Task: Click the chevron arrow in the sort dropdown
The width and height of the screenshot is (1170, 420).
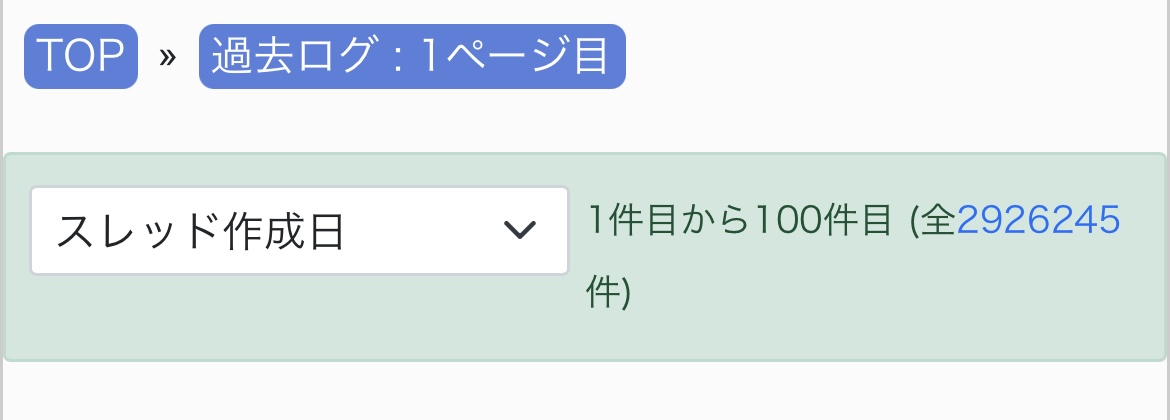Action: [518, 230]
